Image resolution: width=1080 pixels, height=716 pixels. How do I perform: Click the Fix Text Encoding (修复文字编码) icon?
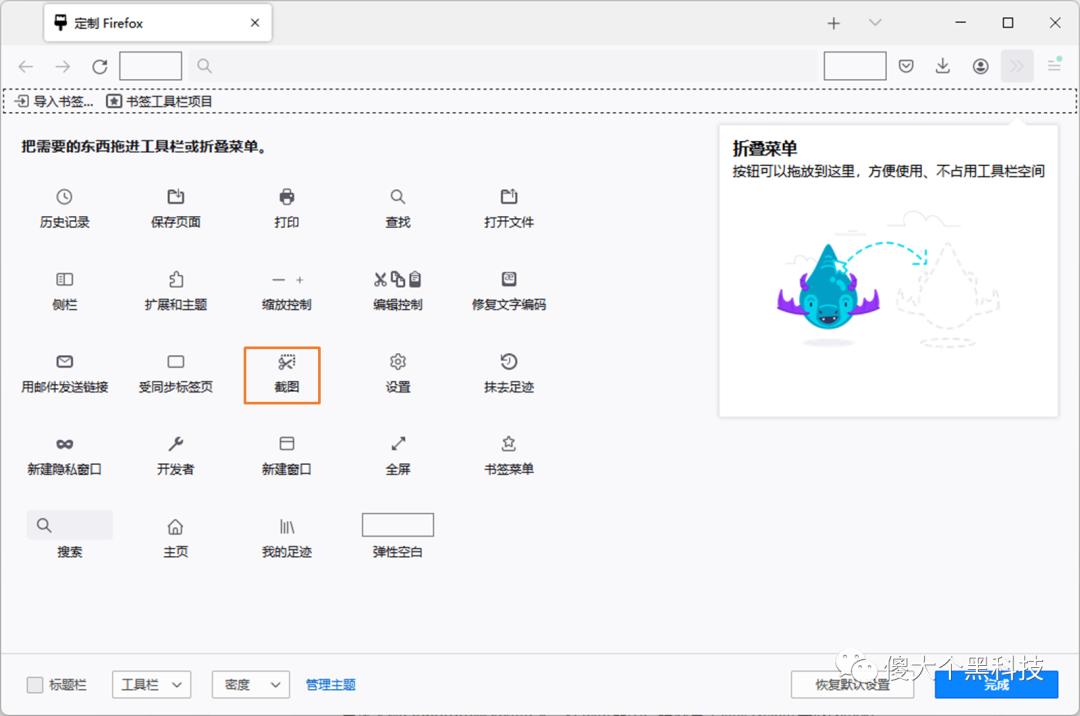507,290
